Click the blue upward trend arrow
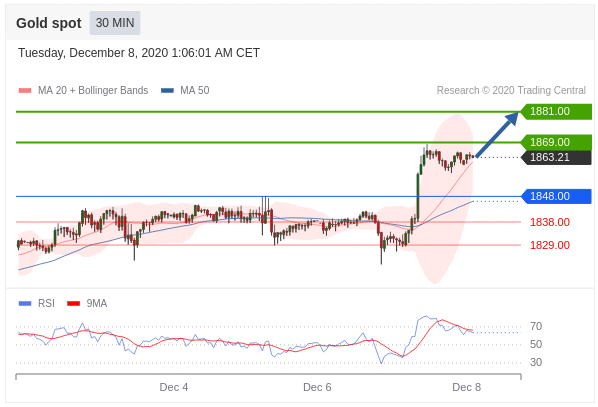This screenshot has width=598, height=407. 497,134
